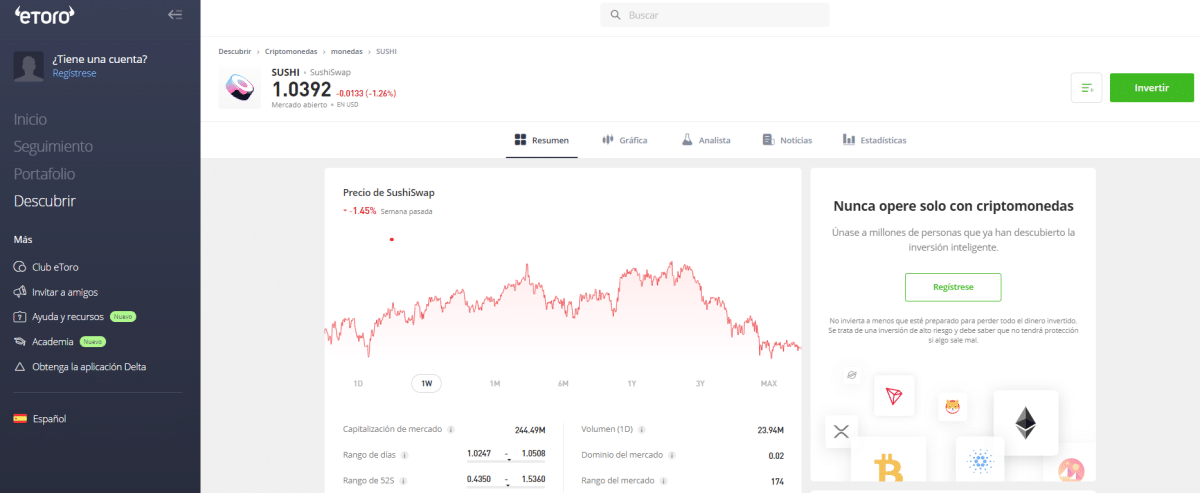Open the Regístrese link in the sidebar
Screen dimensions: 1200x493
point(74,73)
